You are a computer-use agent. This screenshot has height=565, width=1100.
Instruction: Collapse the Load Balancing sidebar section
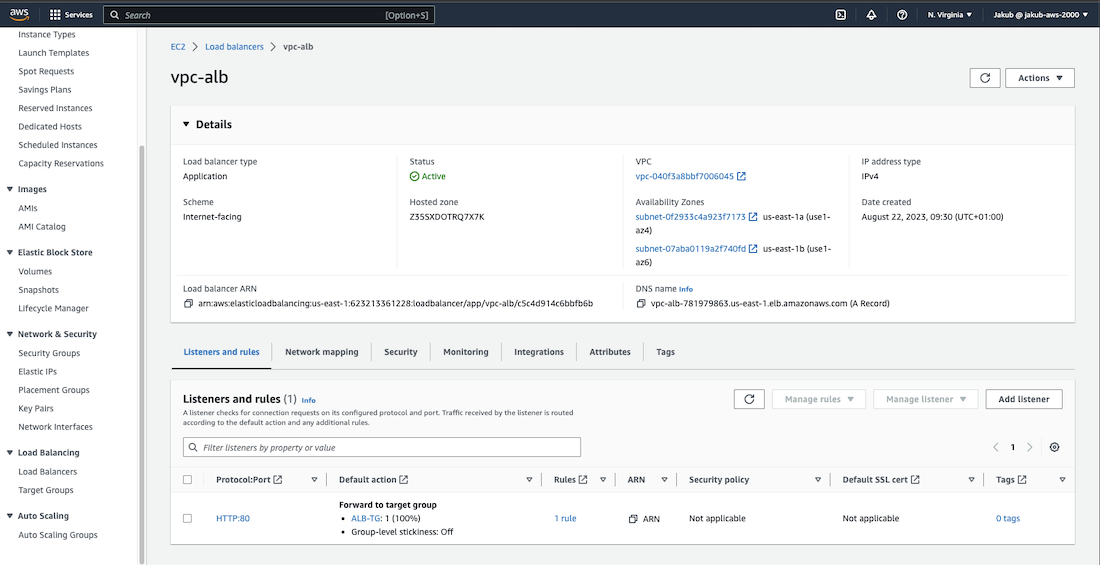tap(10, 453)
